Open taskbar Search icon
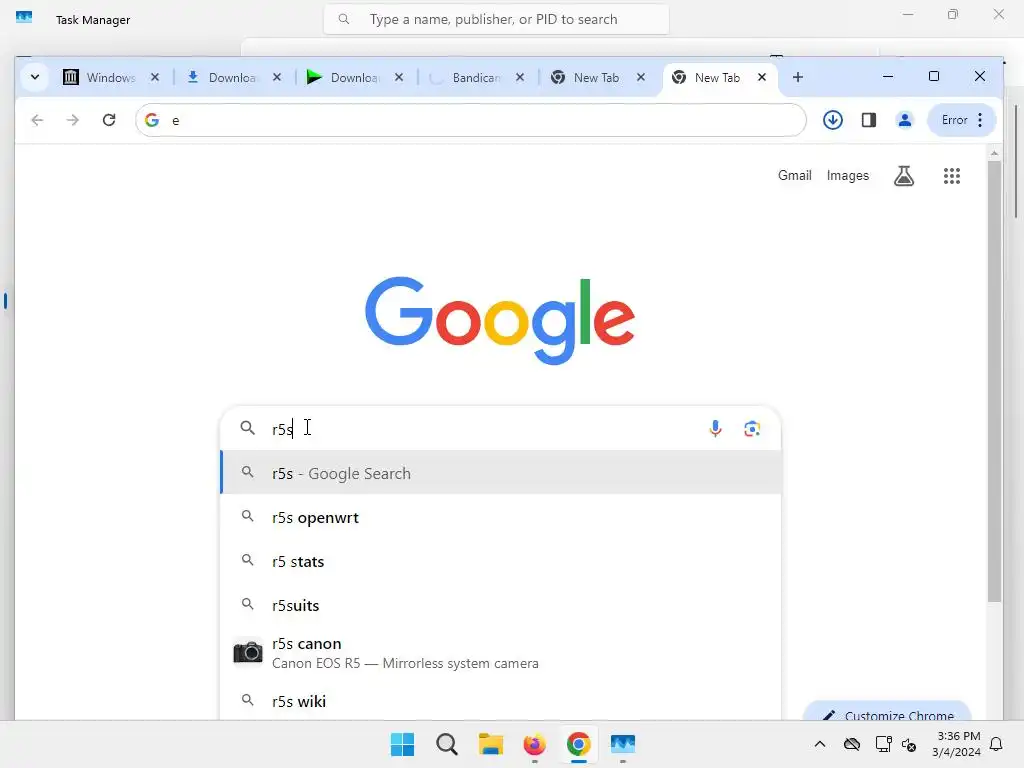 447,744
